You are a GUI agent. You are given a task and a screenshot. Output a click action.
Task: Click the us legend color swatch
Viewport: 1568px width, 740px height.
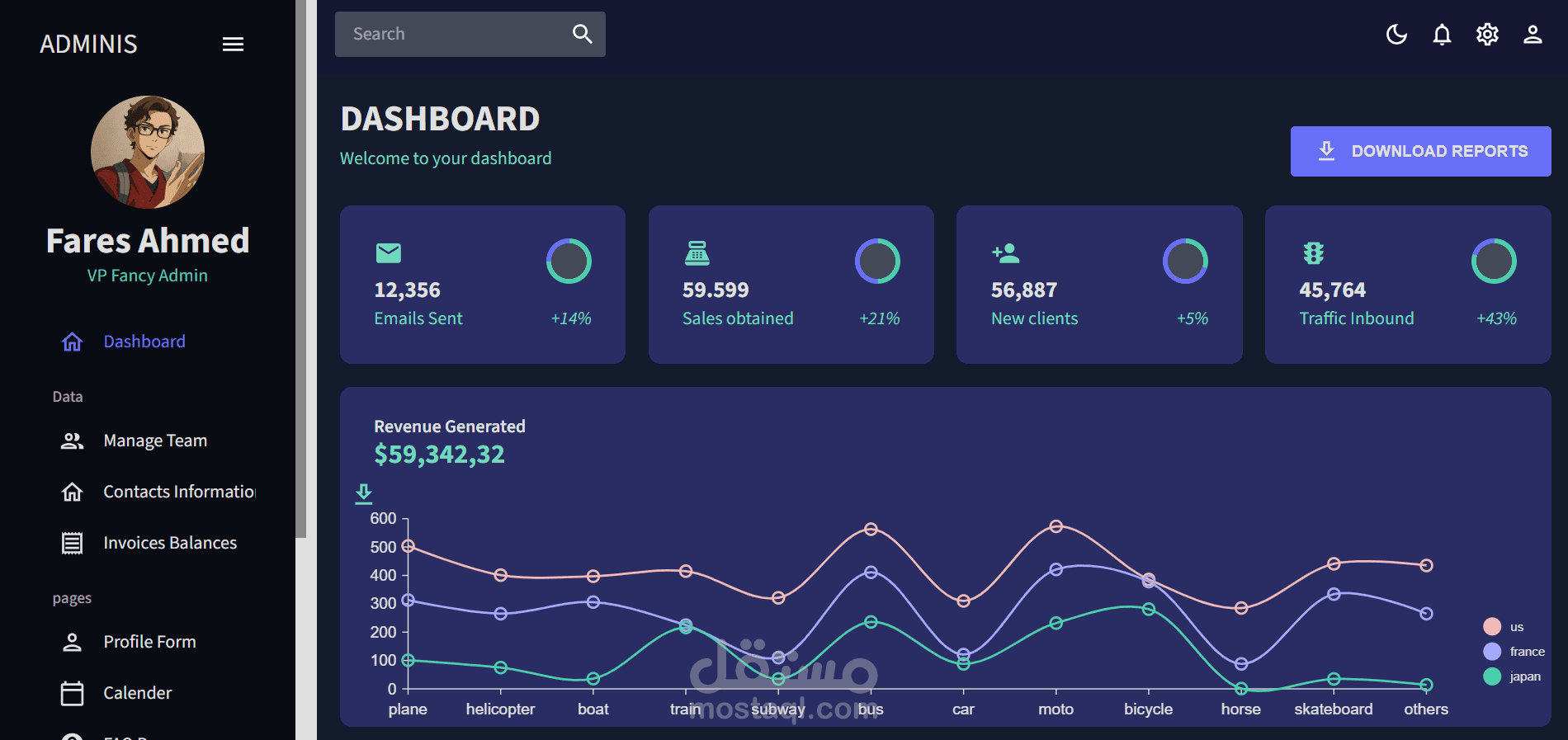[x=1491, y=626]
